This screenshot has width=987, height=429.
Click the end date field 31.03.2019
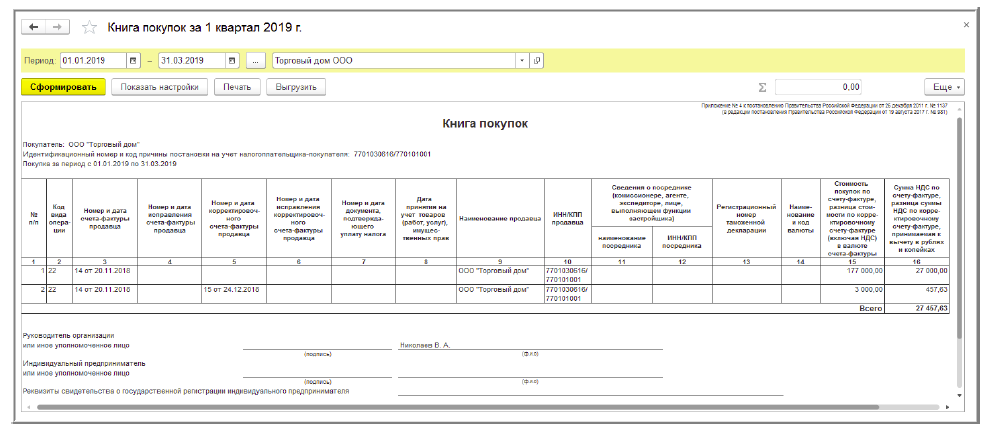[192, 61]
